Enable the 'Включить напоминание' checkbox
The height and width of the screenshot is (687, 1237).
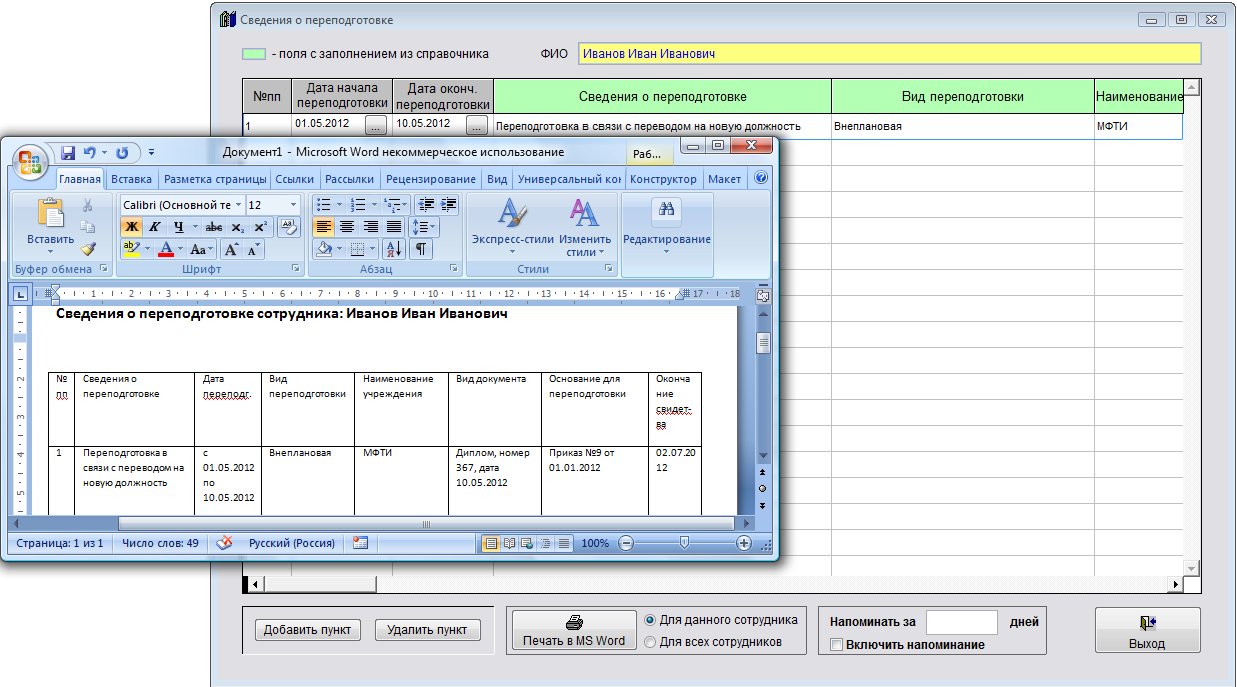point(836,645)
